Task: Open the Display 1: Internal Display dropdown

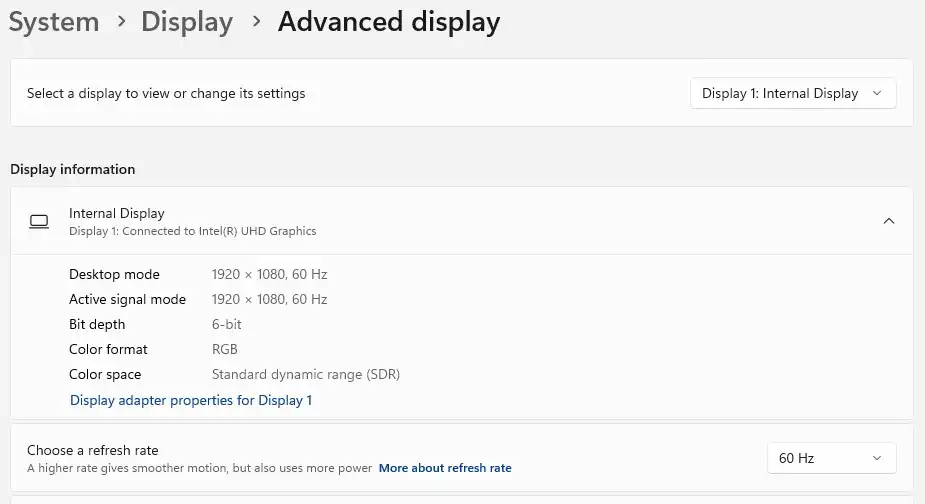Action: pyautogui.click(x=792, y=93)
